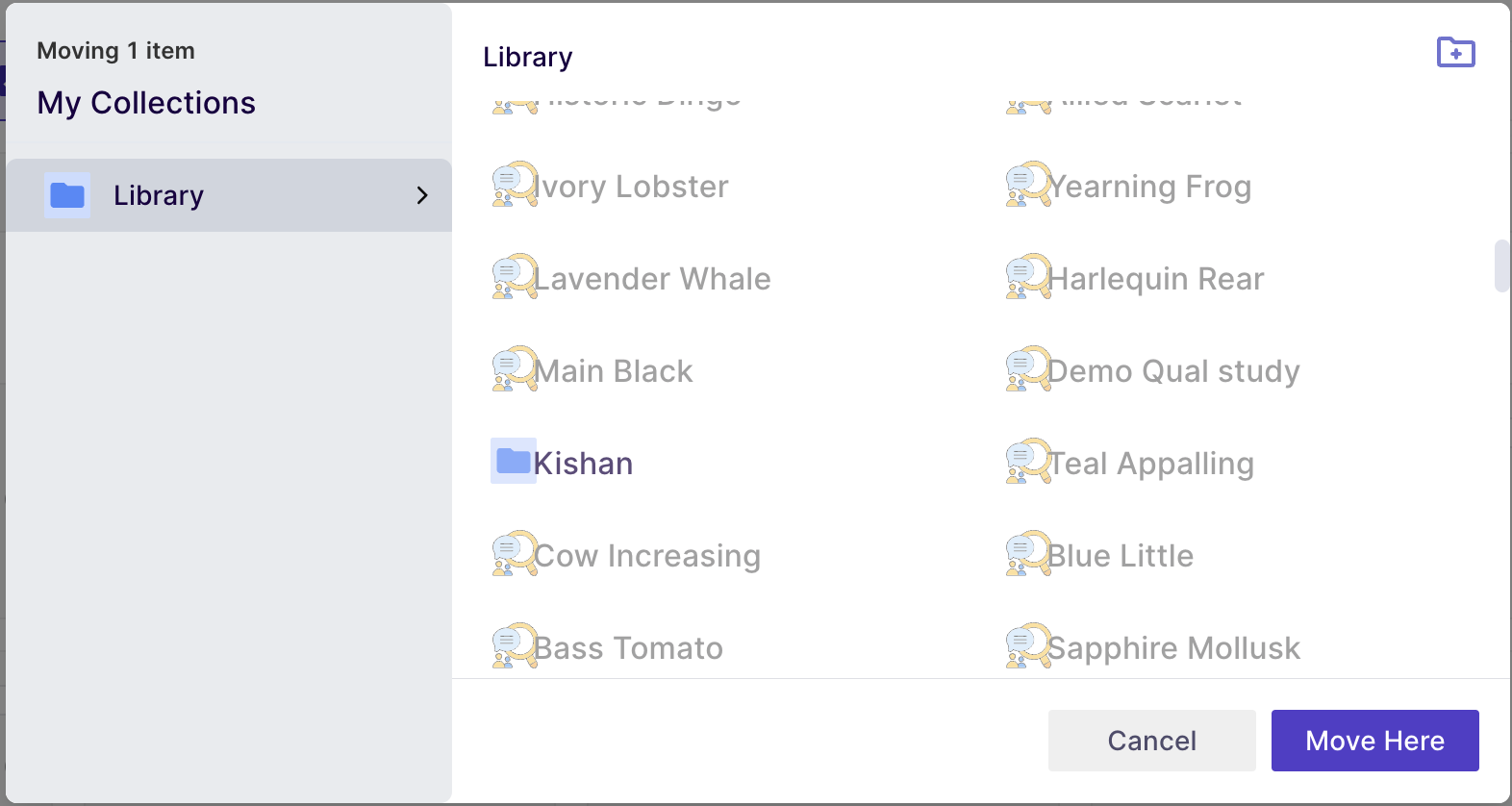
Task: Click the study icon beside Ivory Lobster
Action: pos(515,184)
